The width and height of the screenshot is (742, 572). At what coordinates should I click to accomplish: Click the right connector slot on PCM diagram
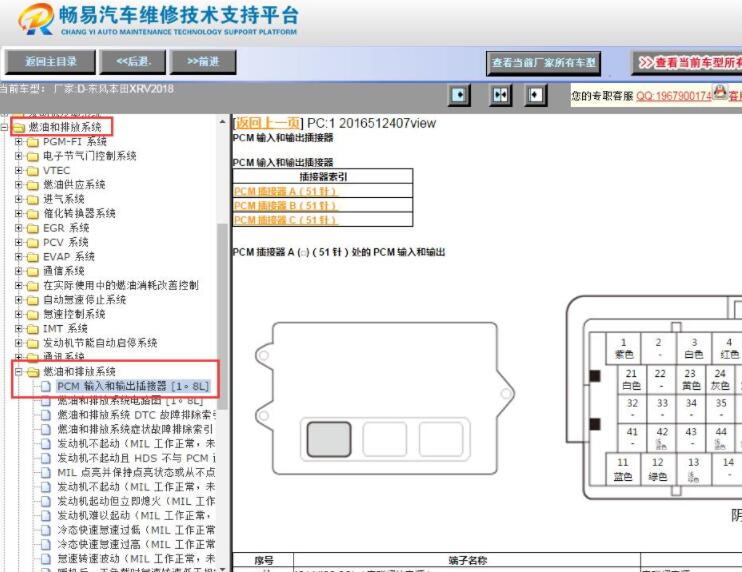pos(441,439)
